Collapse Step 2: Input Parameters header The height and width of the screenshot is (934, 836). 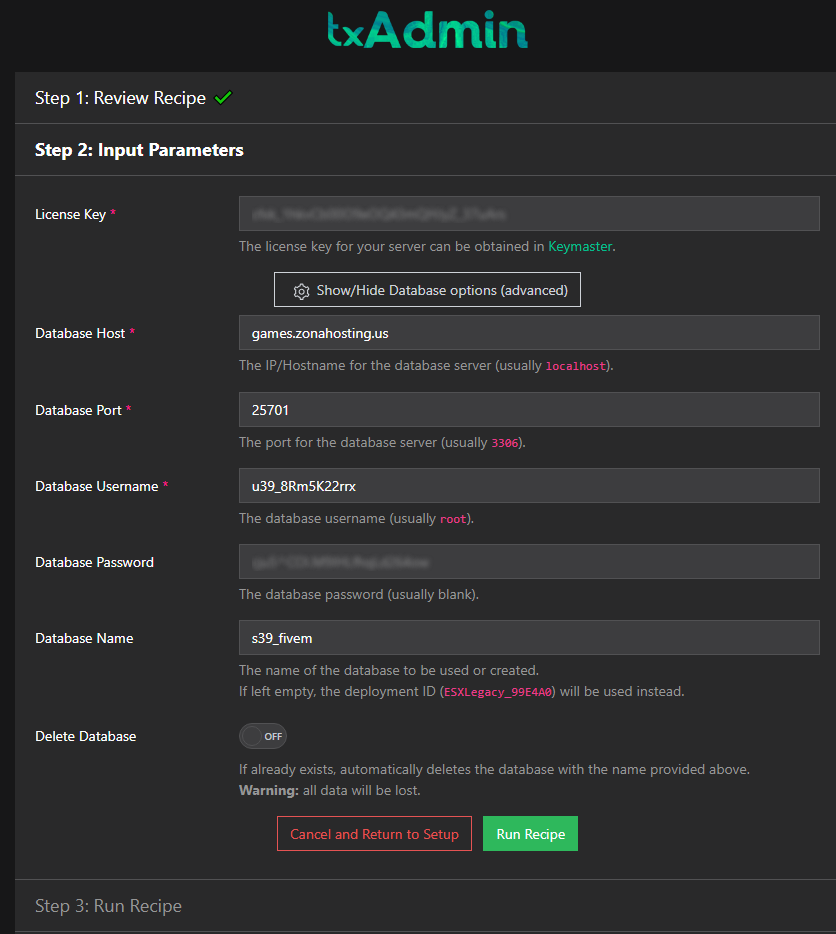[x=139, y=150]
